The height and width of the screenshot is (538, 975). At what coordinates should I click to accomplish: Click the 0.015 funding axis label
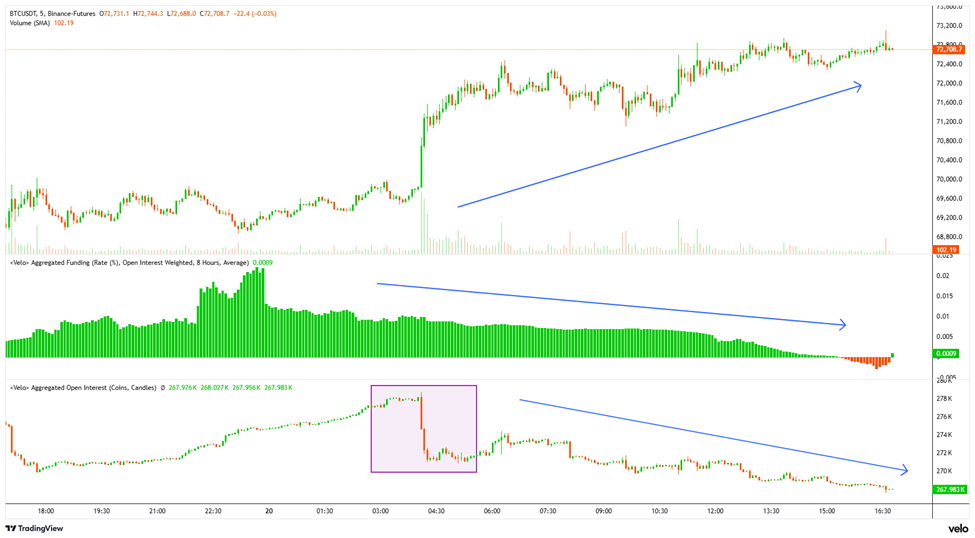(x=945, y=297)
